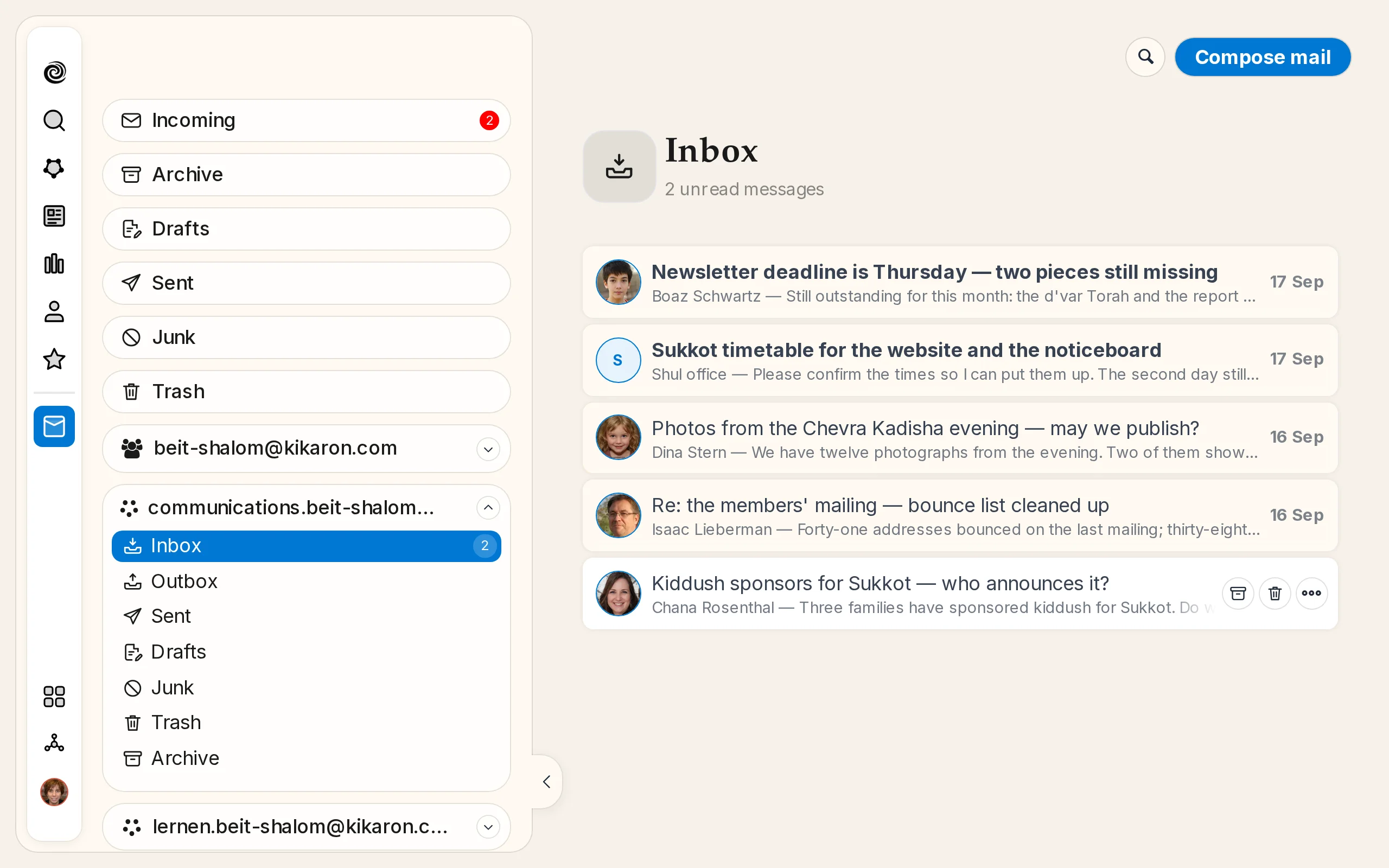
Task: Click the unread count badge on Inbox
Action: click(x=485, y=546)
